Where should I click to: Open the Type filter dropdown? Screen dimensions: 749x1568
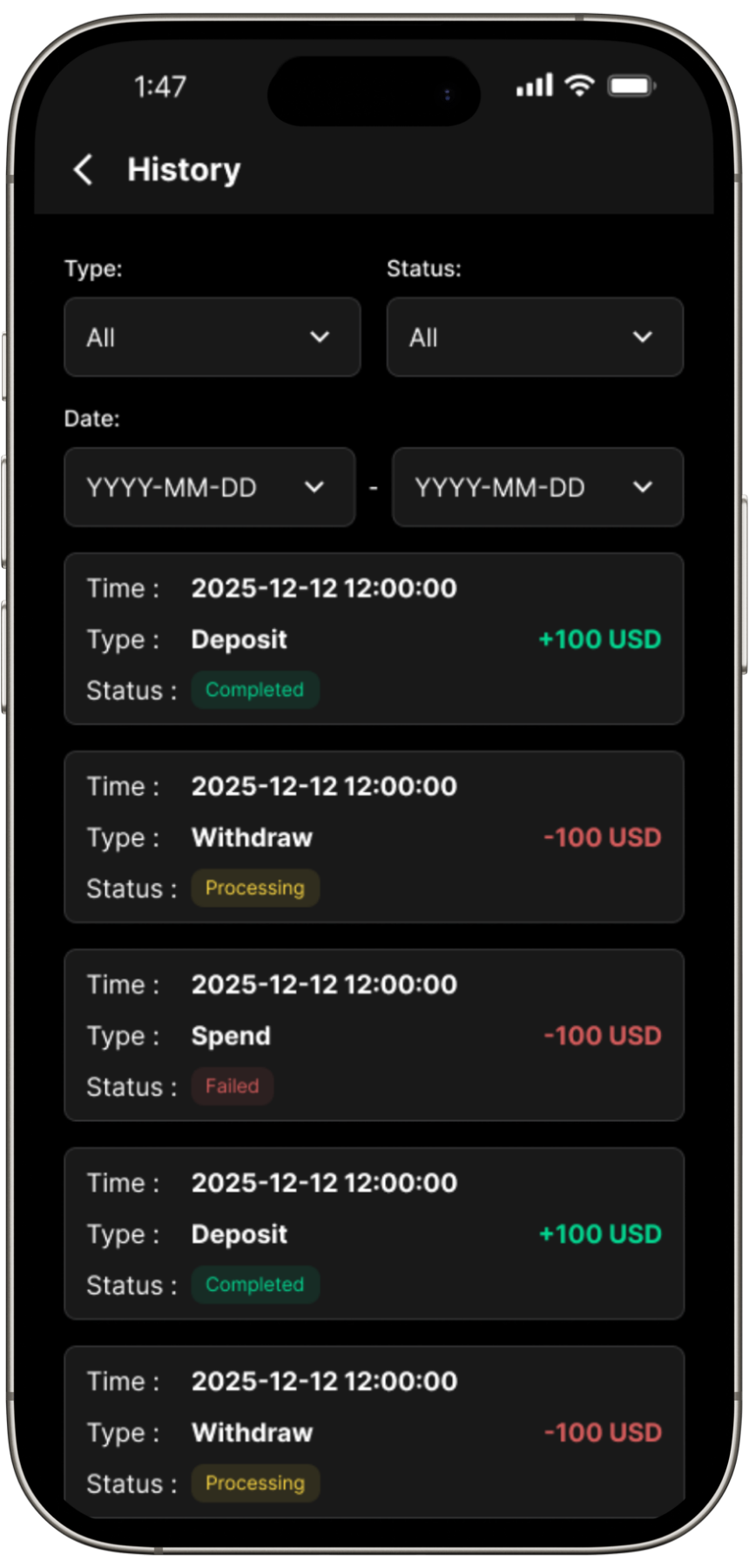pyautogui.click(x=212, y=337)
